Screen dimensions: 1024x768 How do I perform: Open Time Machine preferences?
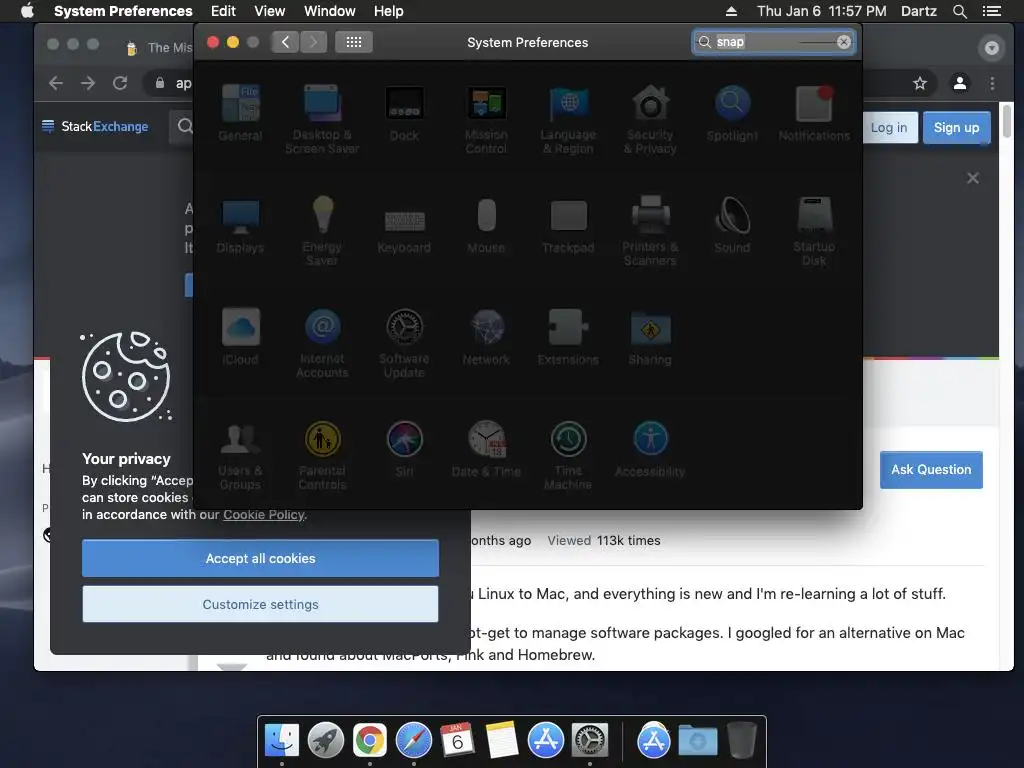point(568,455)
